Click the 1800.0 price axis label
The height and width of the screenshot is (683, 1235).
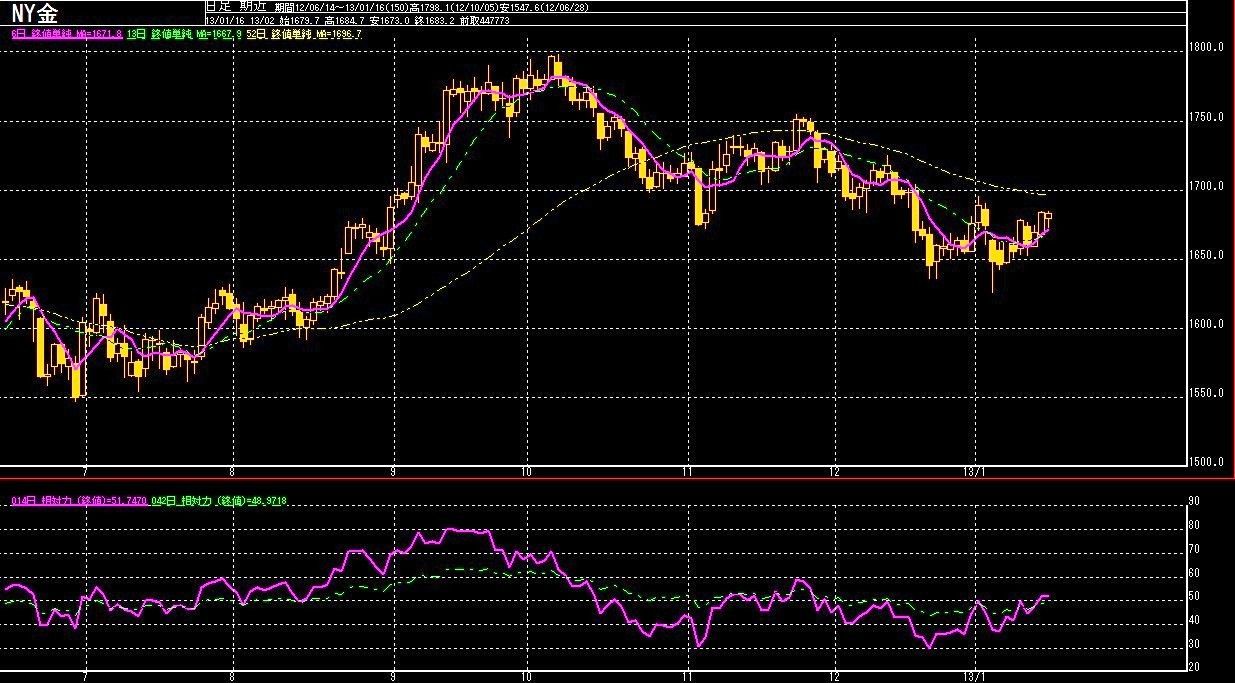1208,48
